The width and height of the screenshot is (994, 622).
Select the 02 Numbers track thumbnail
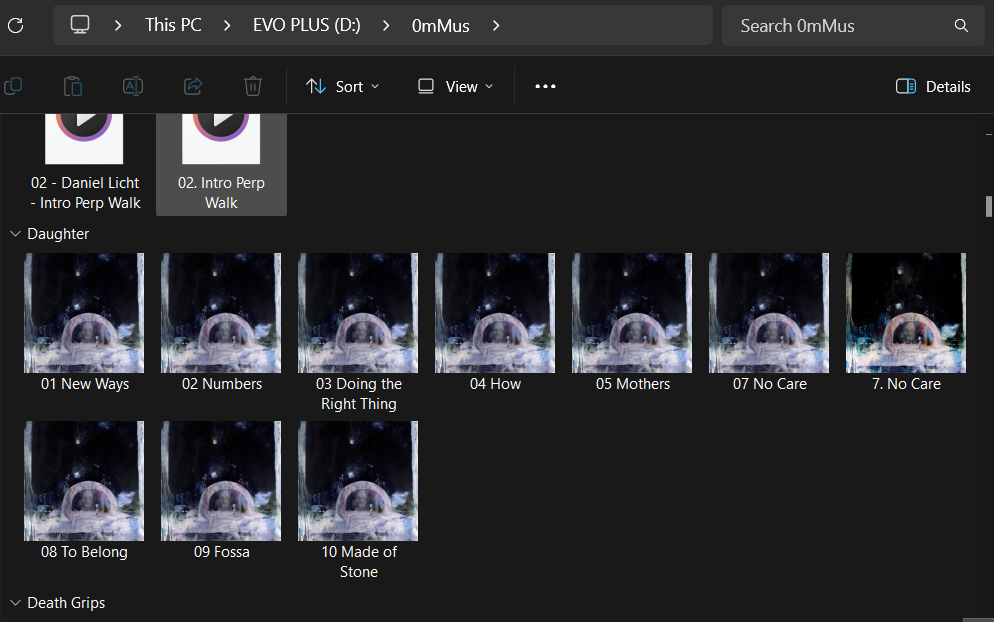[x=221, y=313]
